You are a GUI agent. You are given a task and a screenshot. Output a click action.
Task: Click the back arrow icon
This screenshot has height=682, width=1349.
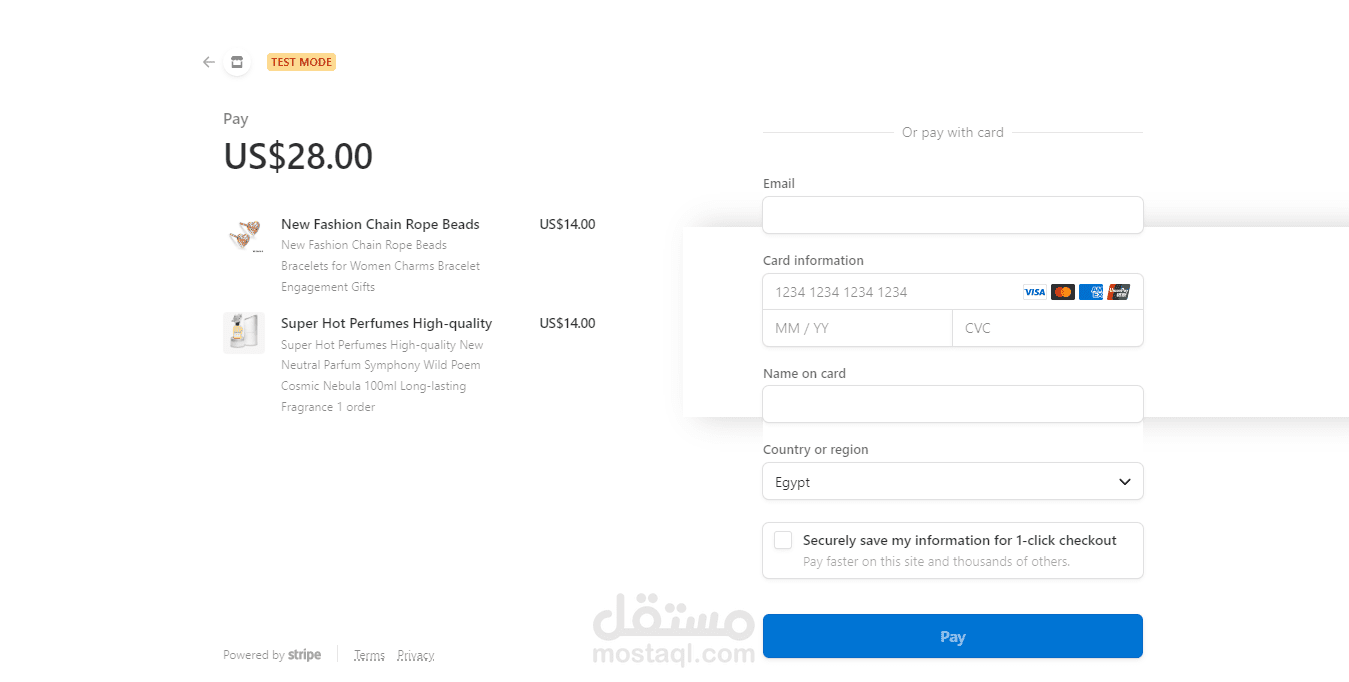click(208, 62)
